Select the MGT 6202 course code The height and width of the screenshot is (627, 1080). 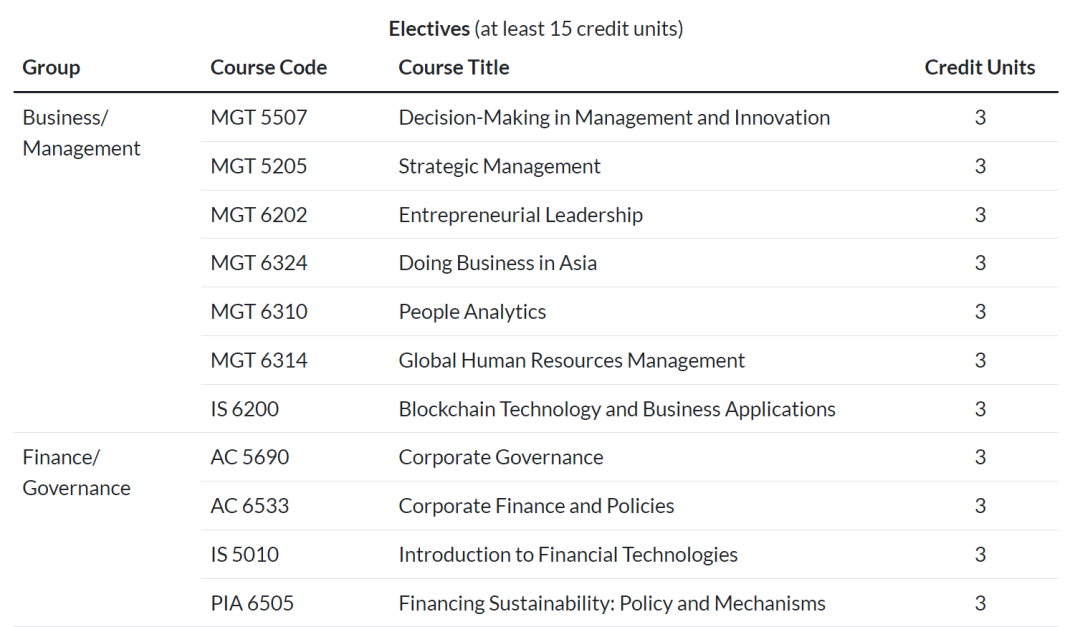pyautogui.click(x=259, y=215)
